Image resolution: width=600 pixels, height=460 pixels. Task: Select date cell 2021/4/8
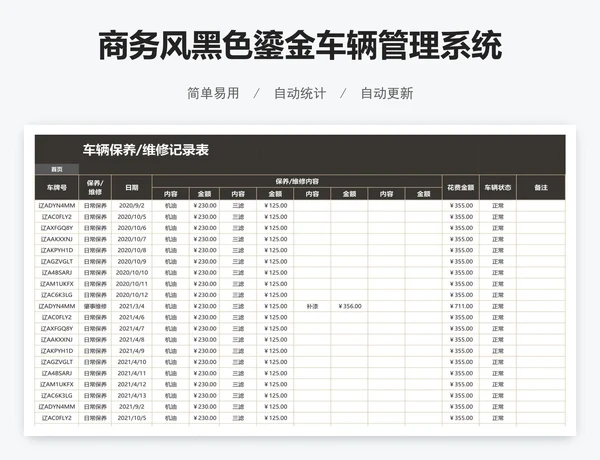[132, 339]
